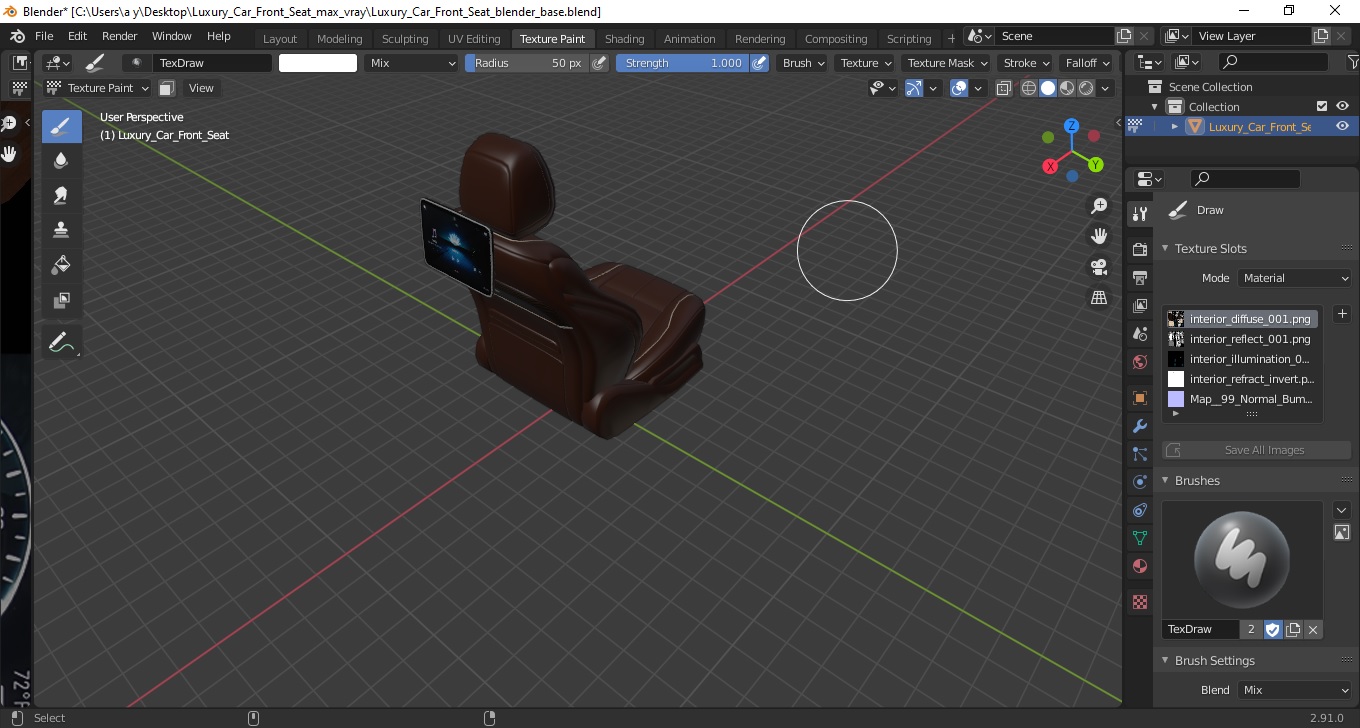
Task: Open the Scene properties tab
Action: 1139,333
